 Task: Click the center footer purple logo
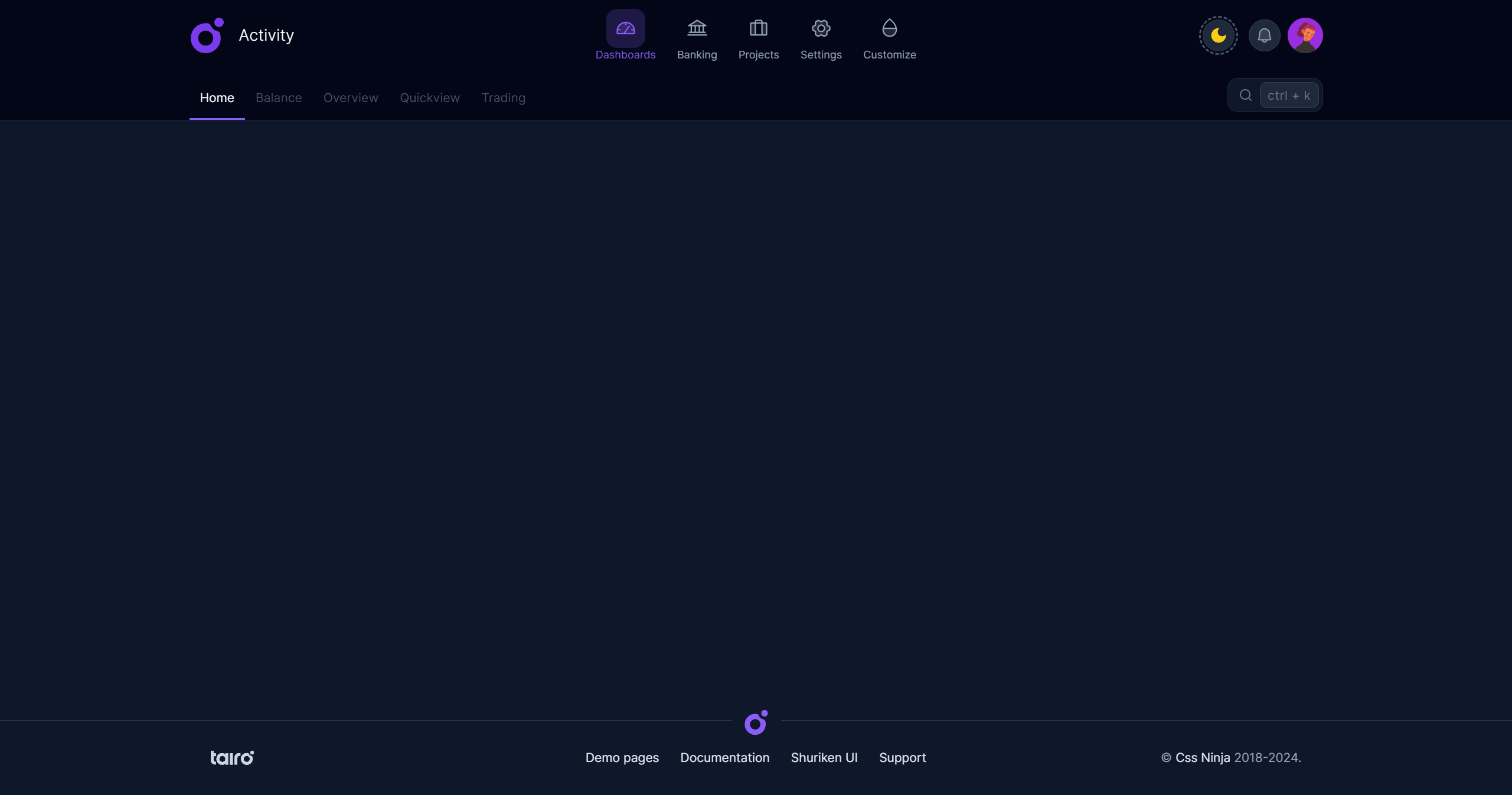coord(756,722)
